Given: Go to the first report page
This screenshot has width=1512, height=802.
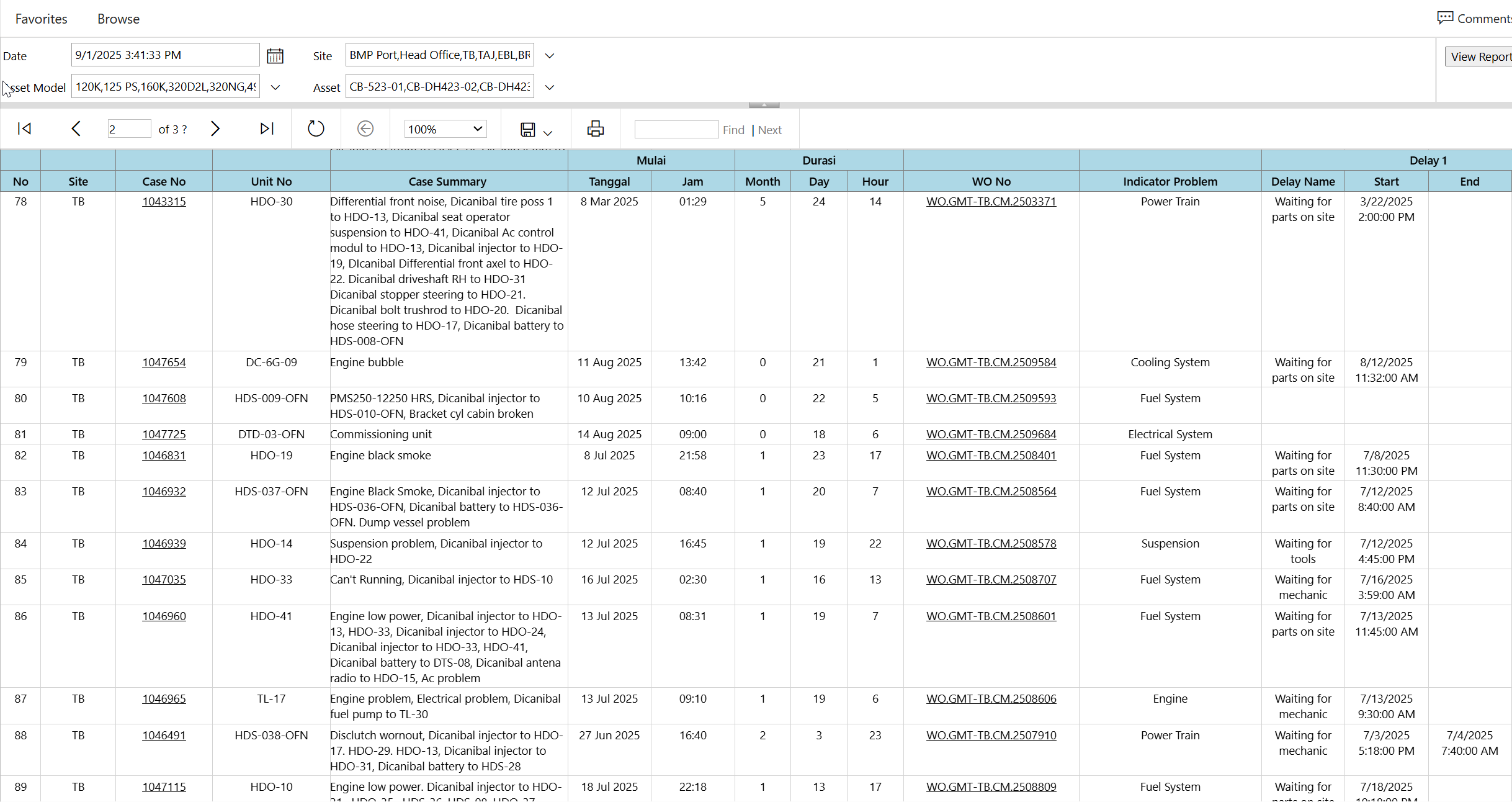Looking at the screenshot, I should [x=24, y=129].
